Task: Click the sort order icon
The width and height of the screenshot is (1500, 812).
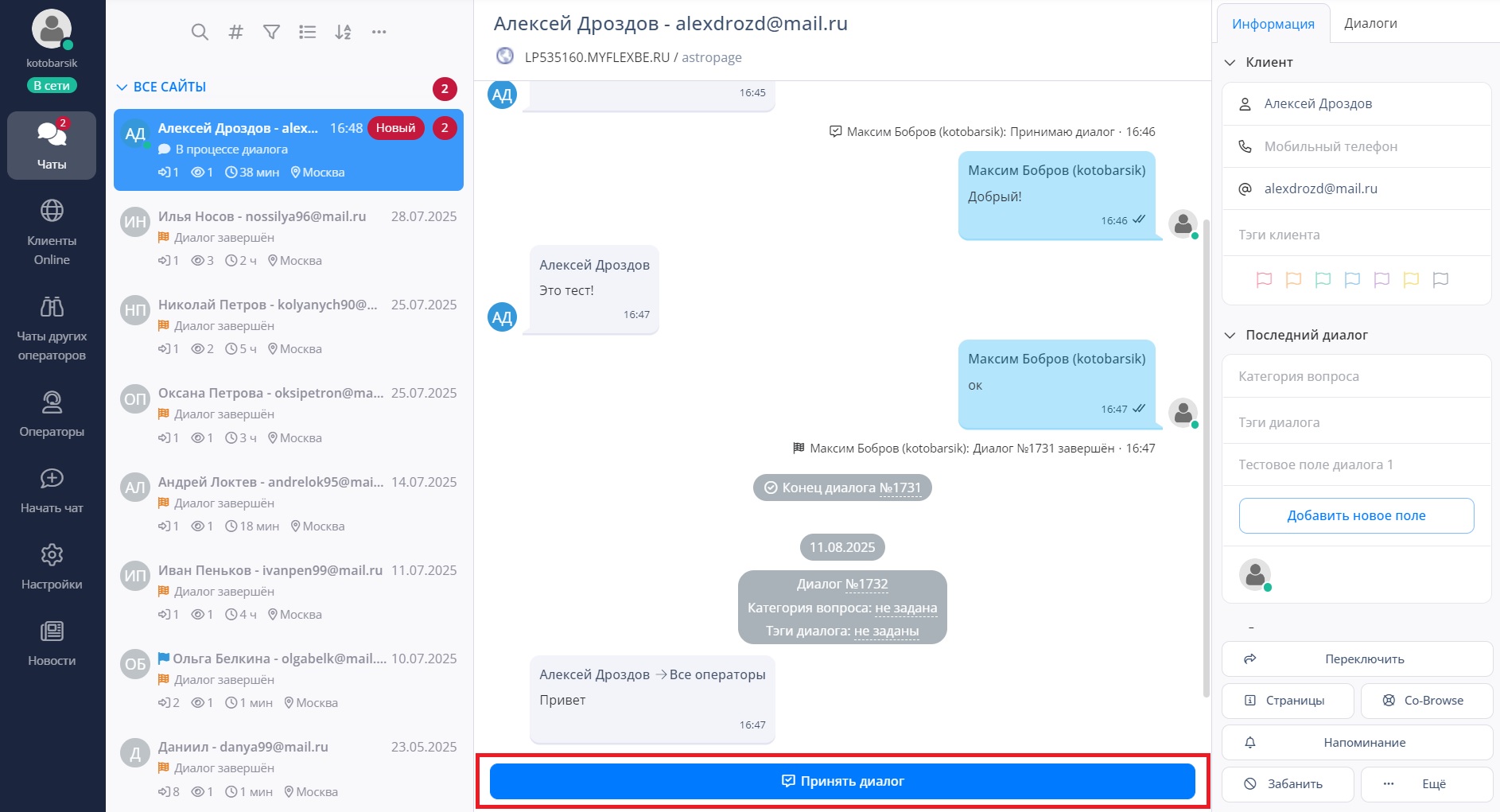Action: coord(343,32)
